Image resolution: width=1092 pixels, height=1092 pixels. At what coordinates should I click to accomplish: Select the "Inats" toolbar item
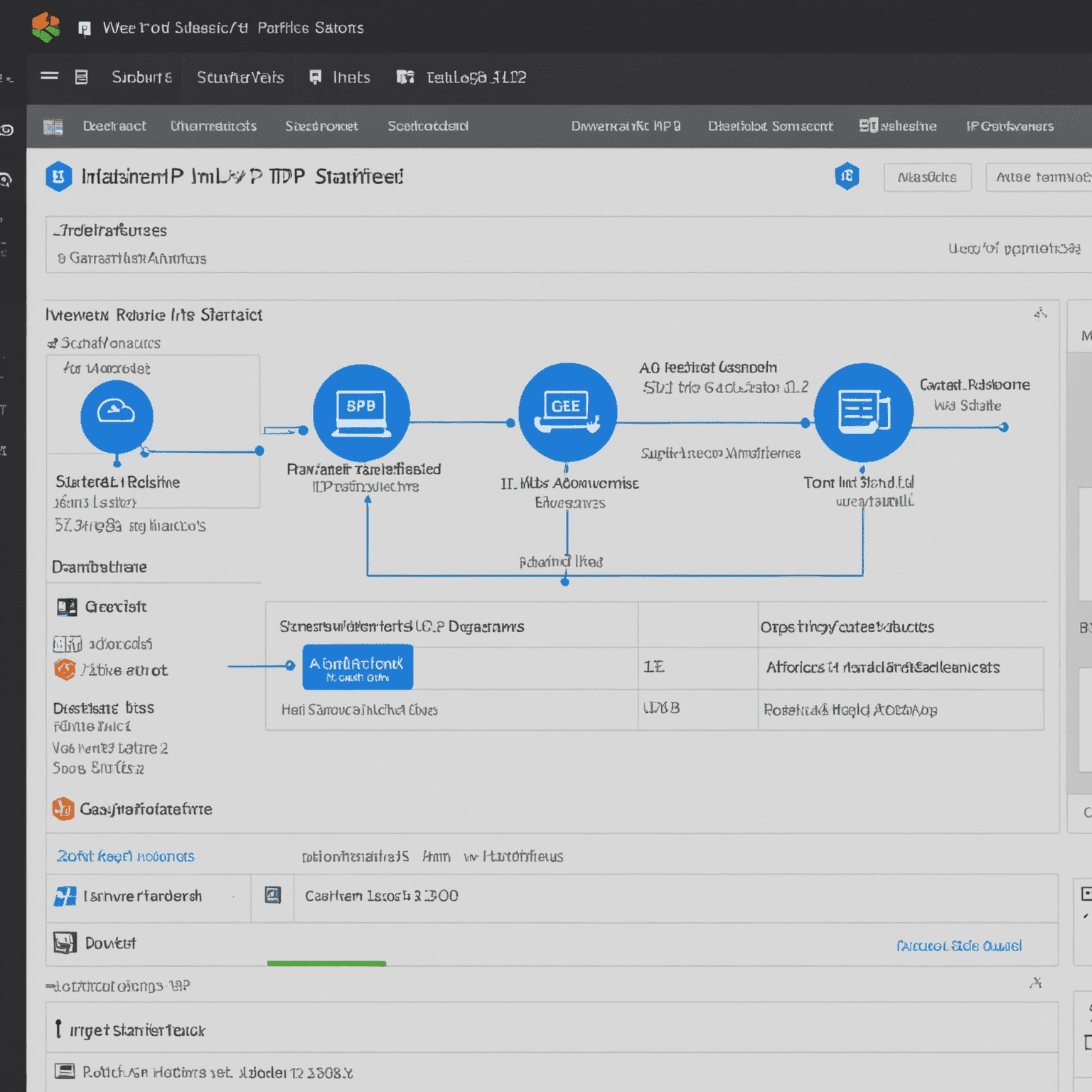(340, 77)
